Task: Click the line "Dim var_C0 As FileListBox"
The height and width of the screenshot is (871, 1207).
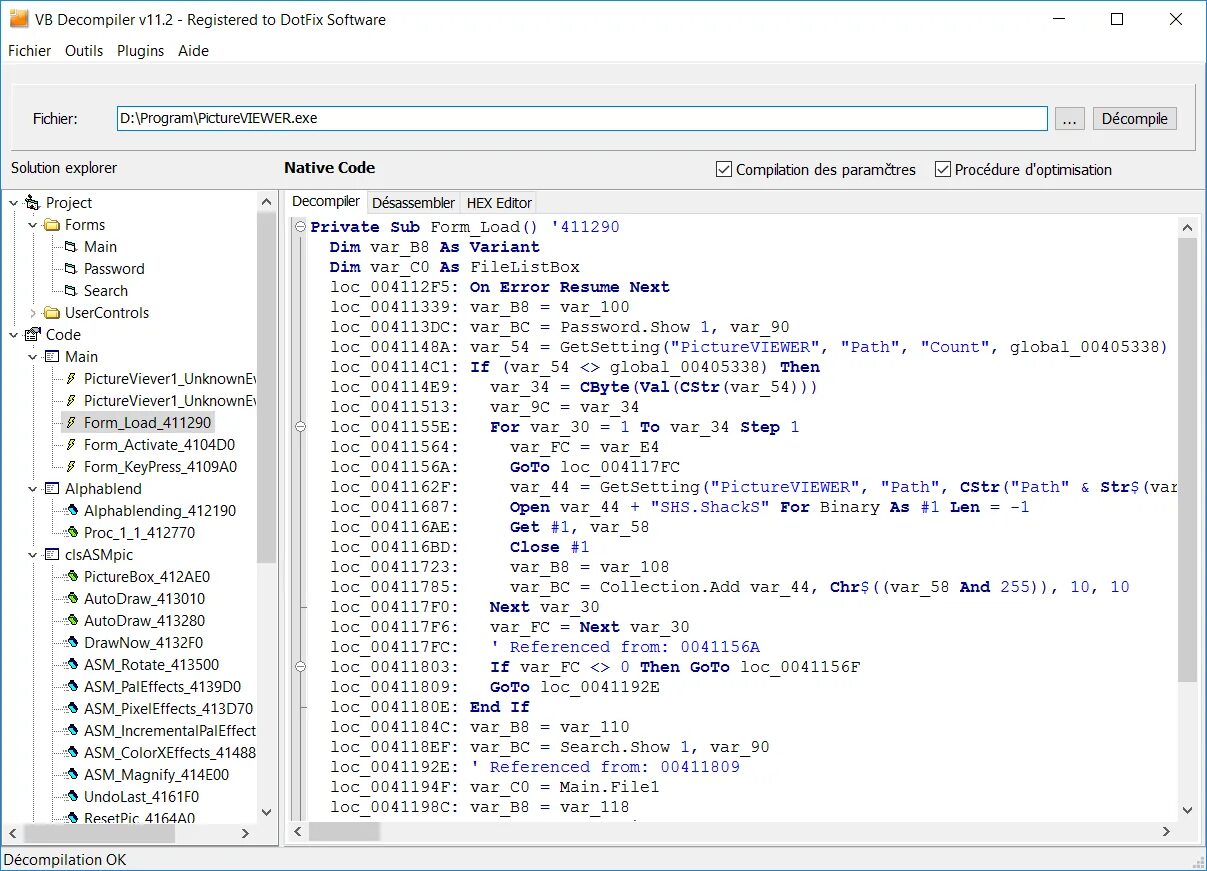Action: click(454, 267)
